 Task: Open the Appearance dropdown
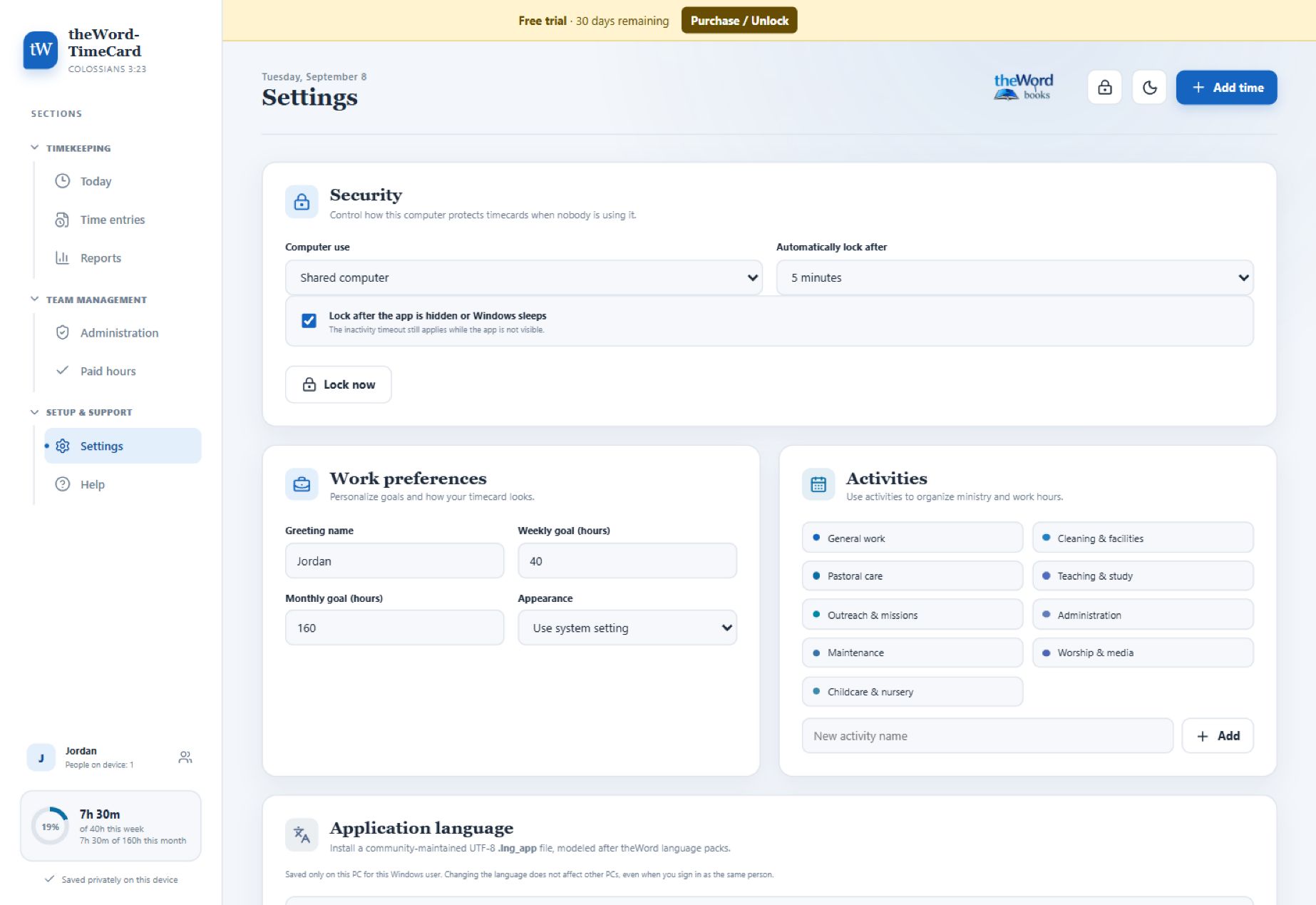[x=627, y=628]
